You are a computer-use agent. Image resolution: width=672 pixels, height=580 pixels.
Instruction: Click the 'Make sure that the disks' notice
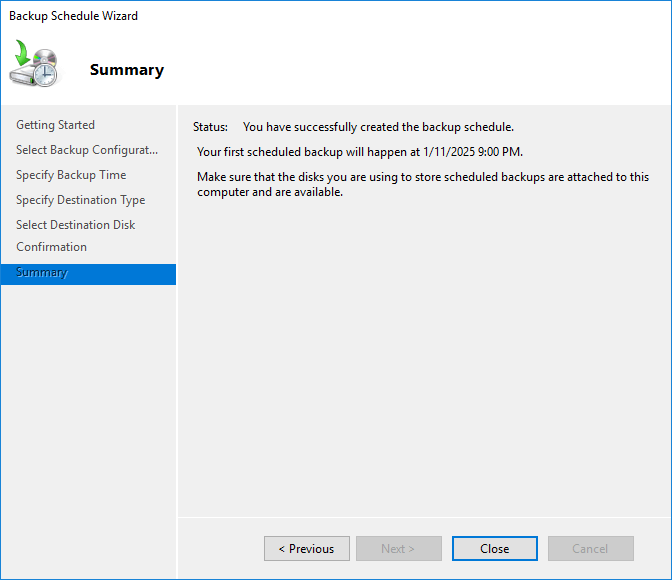423,184
